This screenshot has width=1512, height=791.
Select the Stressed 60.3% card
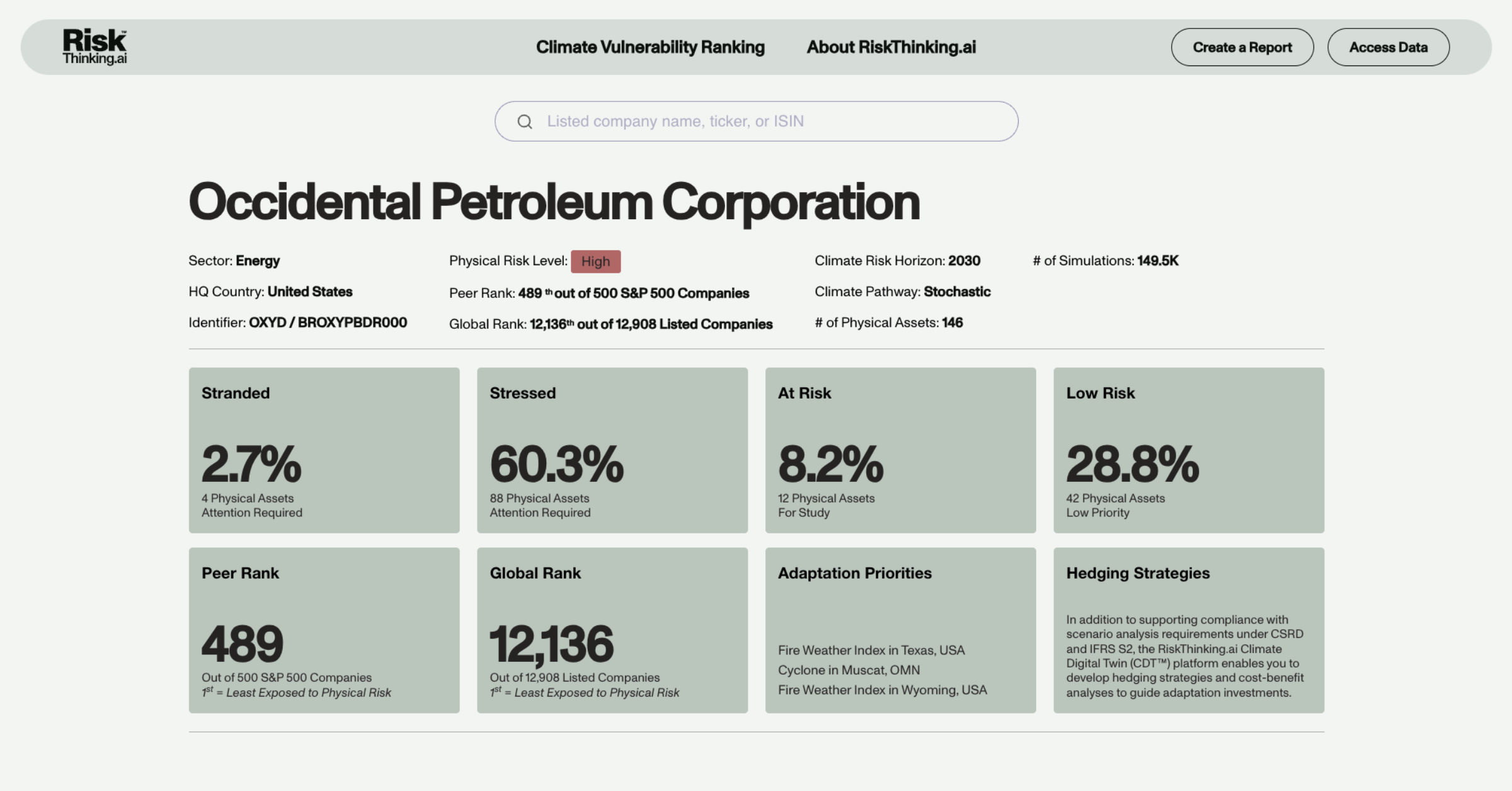point(612,450)
